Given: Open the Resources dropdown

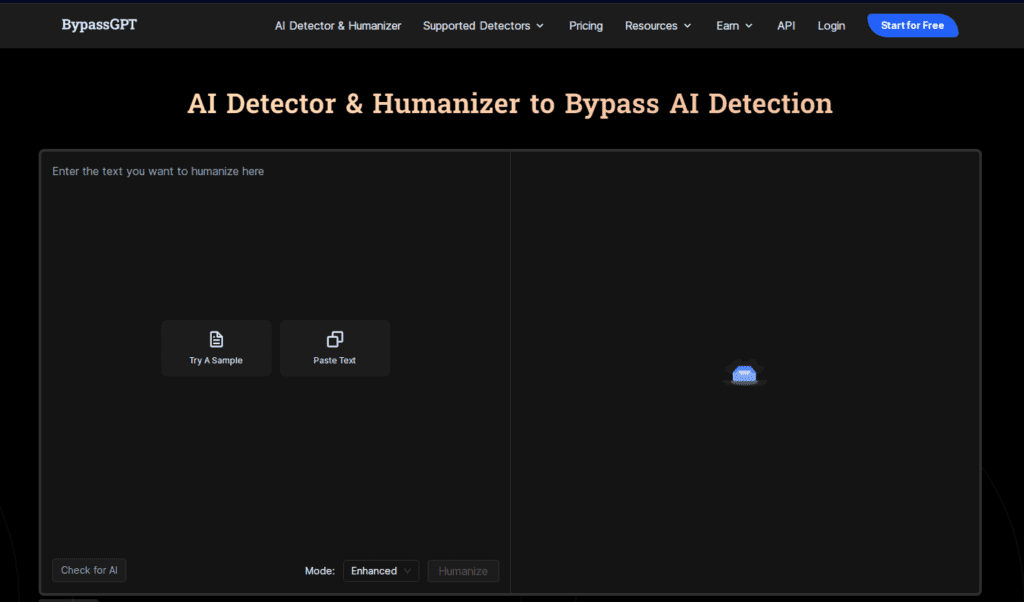Looking at the screenshot, I should 658,26.
